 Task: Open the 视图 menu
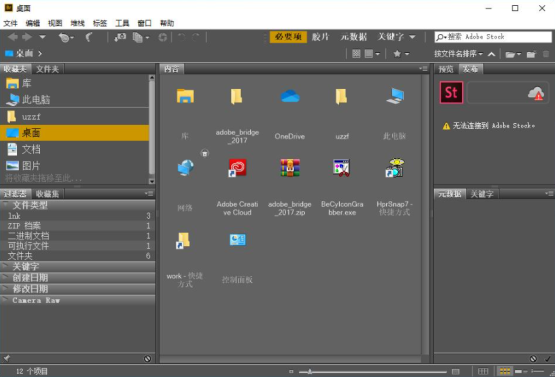(55, 23)
